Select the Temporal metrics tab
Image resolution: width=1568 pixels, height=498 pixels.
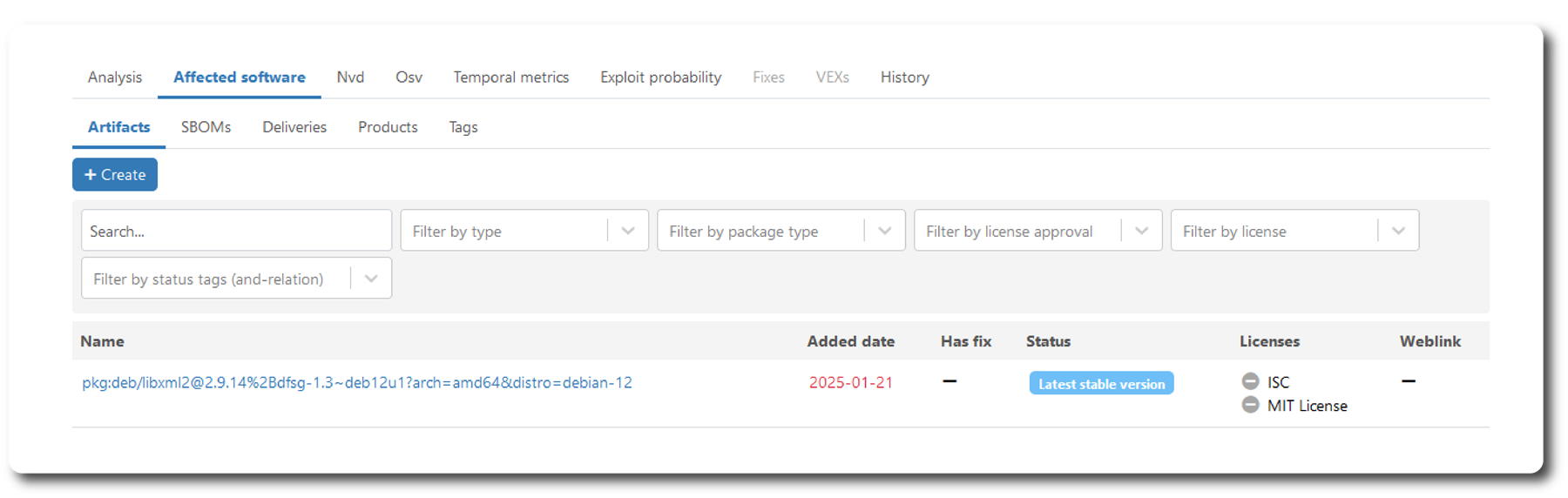click(x=510, y=77)
